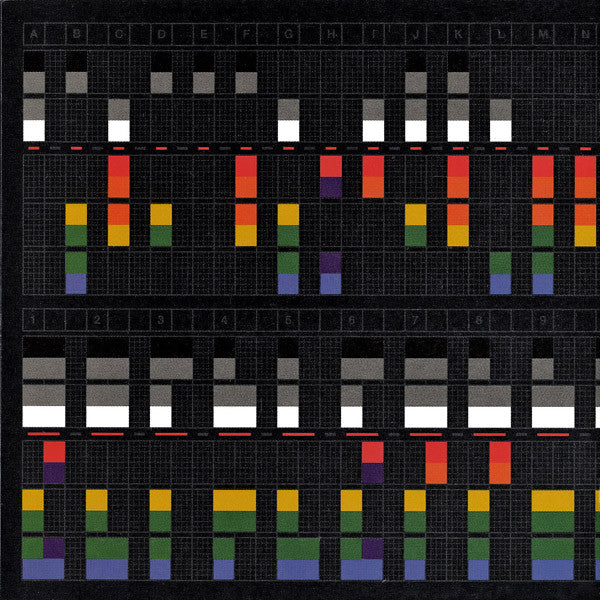This screenshot has height=600, width=600.
Task: Click the number 5 header cell
Action: [288, 320]
